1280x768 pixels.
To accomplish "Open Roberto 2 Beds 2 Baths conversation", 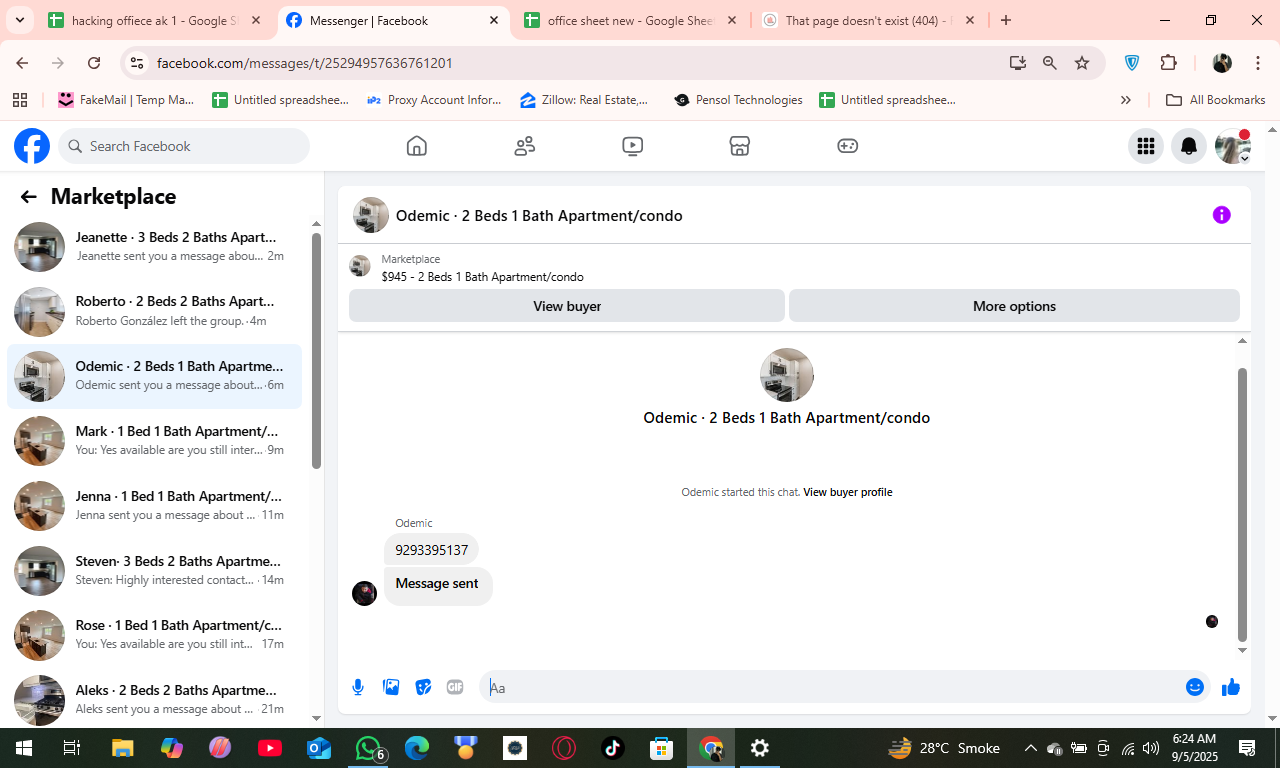I will tap(154, 312).
